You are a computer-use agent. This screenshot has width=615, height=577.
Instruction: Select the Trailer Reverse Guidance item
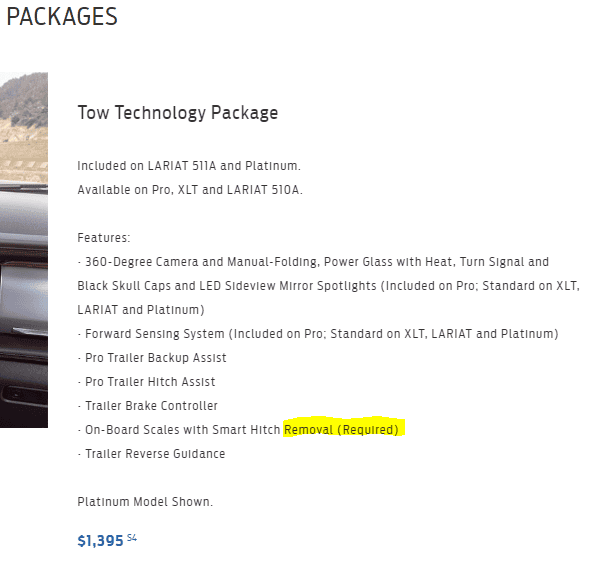click(151, 454)
